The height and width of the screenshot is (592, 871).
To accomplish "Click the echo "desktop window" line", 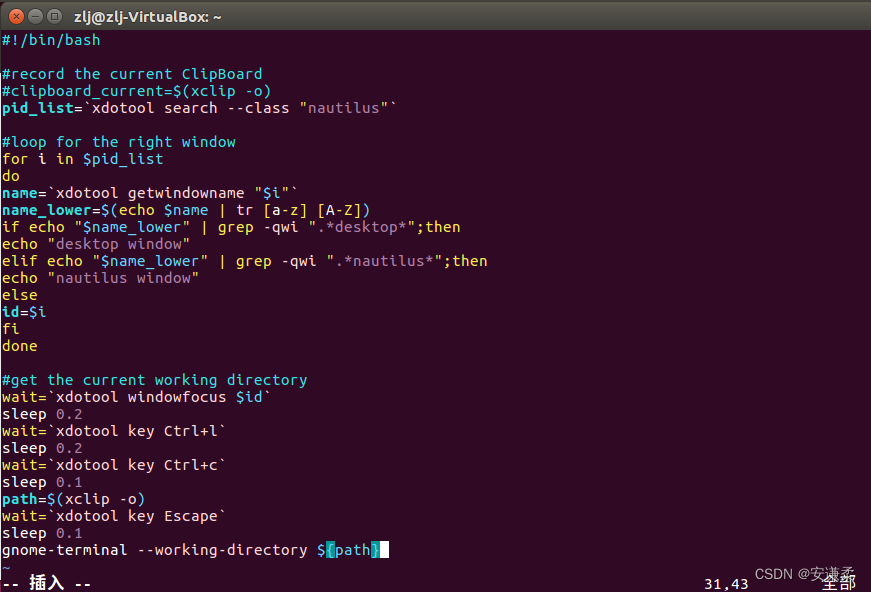I will pyautogui.click(x=96, y=244).
